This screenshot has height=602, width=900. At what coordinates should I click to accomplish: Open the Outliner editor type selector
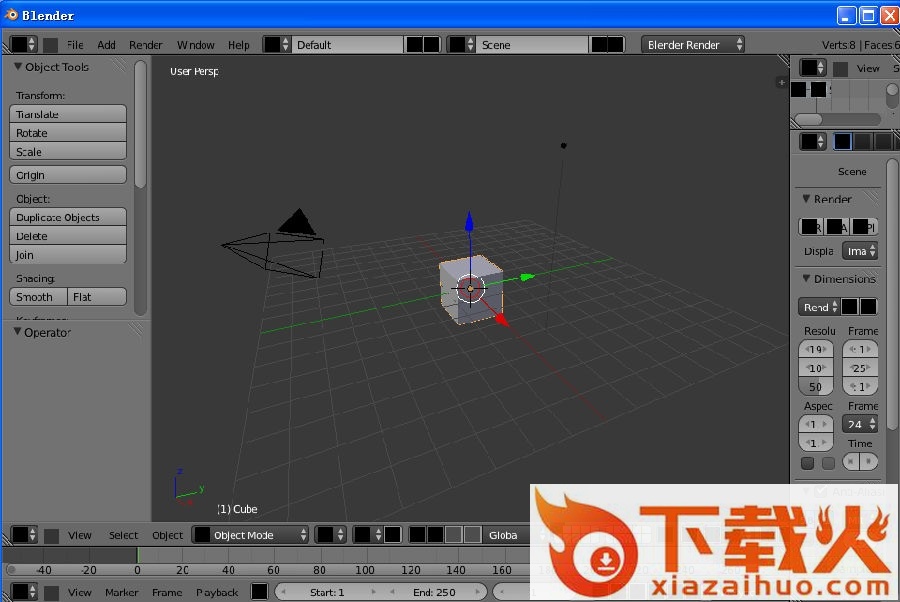813,68
